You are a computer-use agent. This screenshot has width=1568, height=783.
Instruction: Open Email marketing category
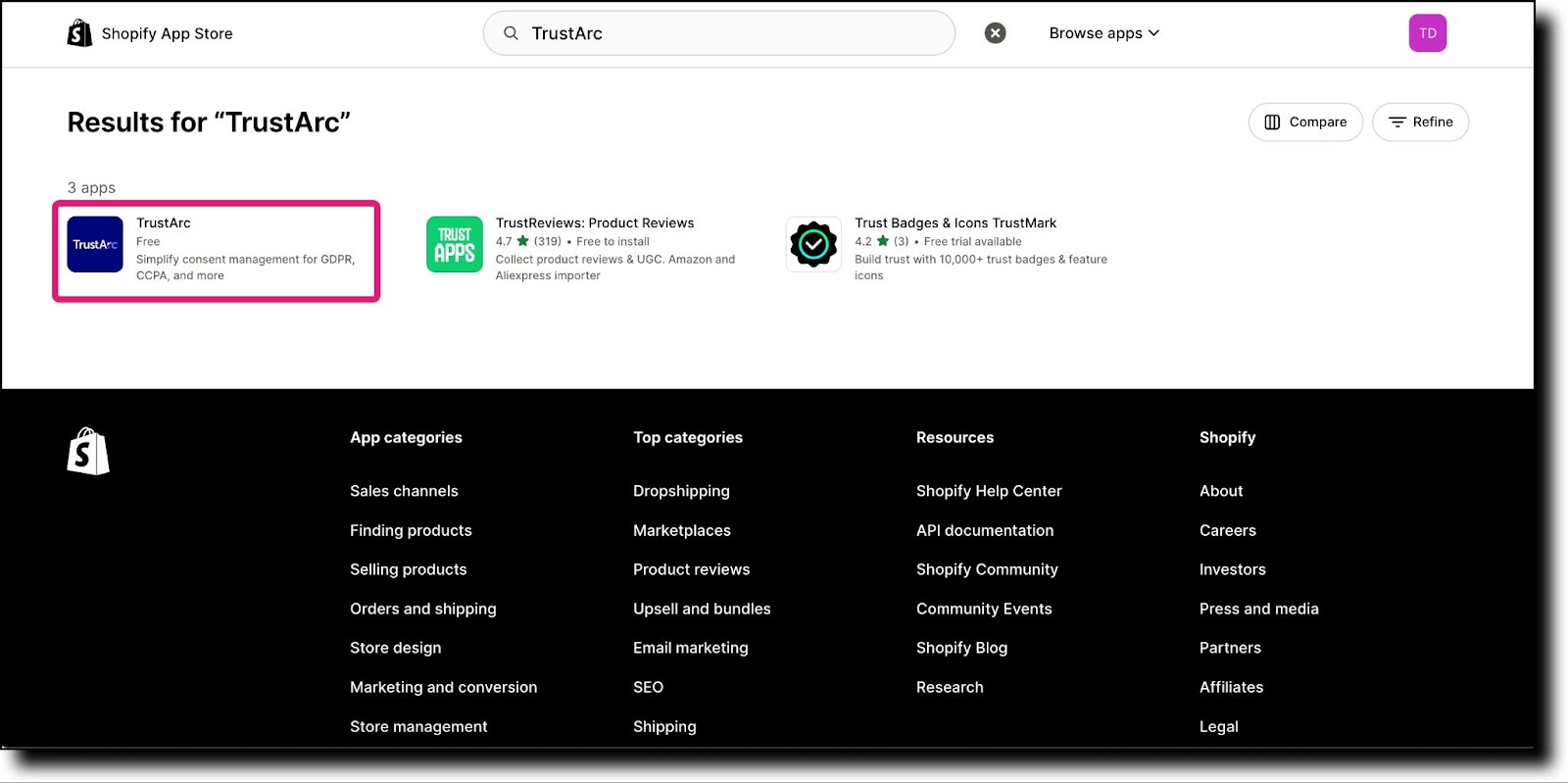(691, 648)
